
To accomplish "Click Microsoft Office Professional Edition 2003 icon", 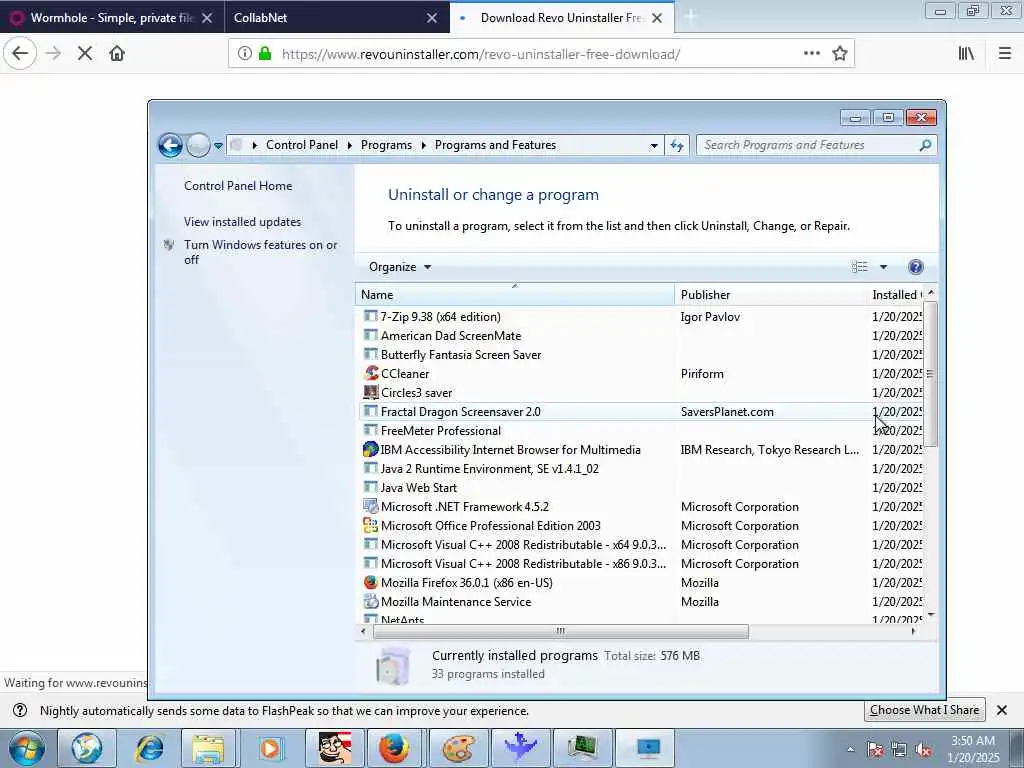I will [370, 525].
